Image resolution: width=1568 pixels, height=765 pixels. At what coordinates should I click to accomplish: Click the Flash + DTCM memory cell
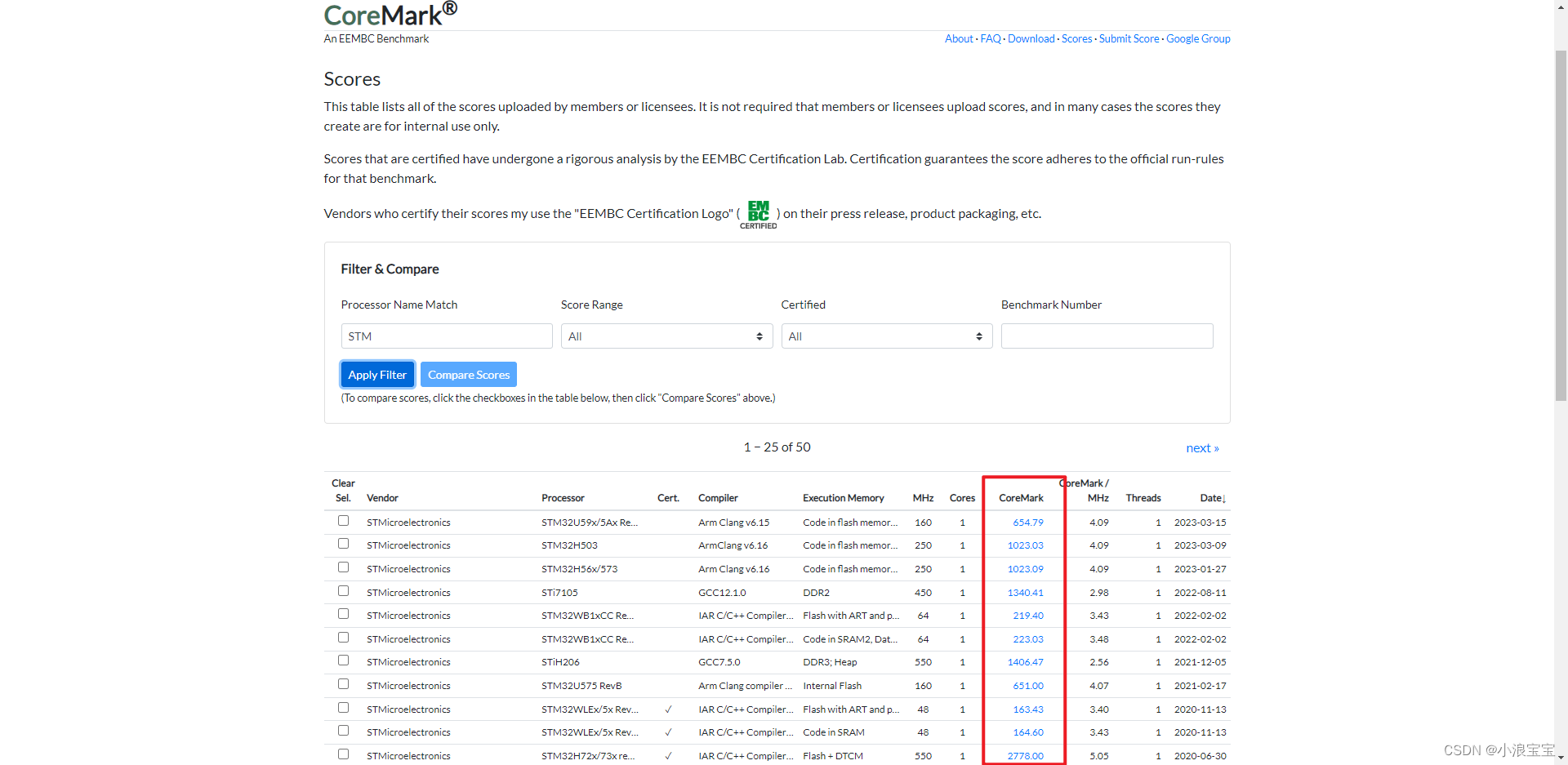click(833, 756)
